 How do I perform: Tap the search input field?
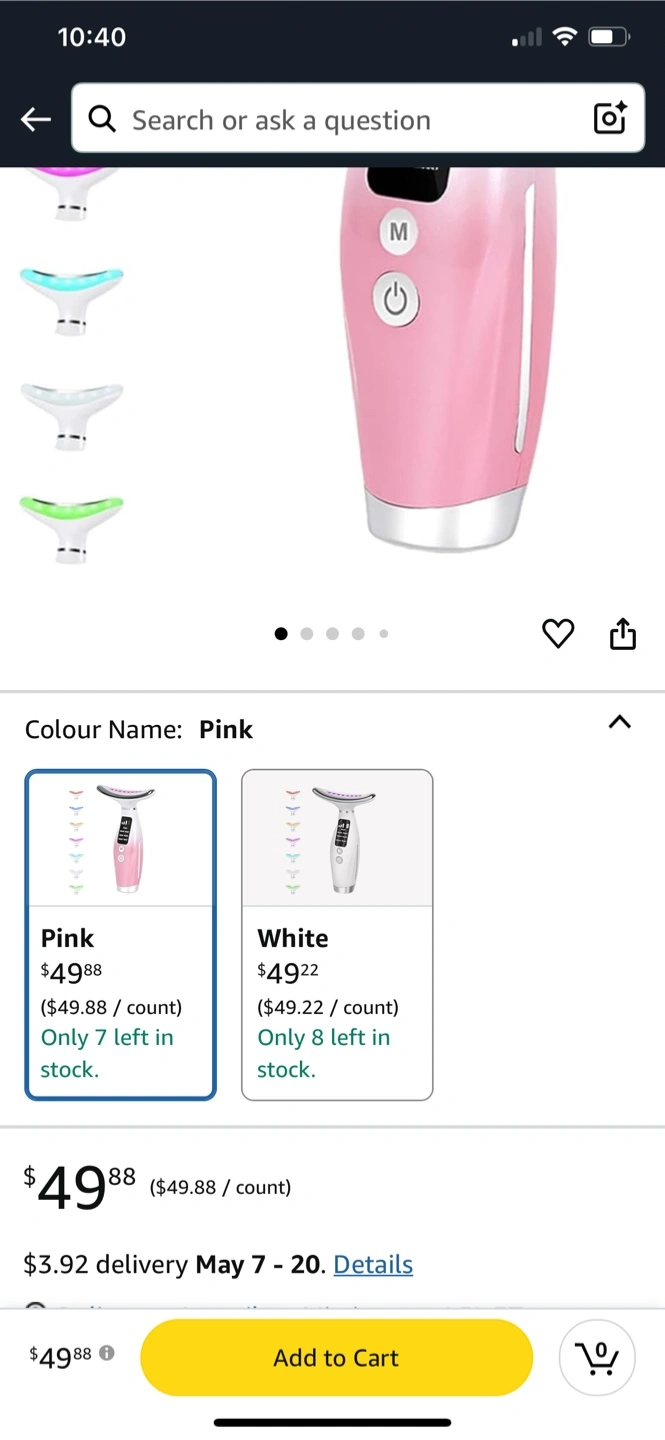click(x=350, y=120)
